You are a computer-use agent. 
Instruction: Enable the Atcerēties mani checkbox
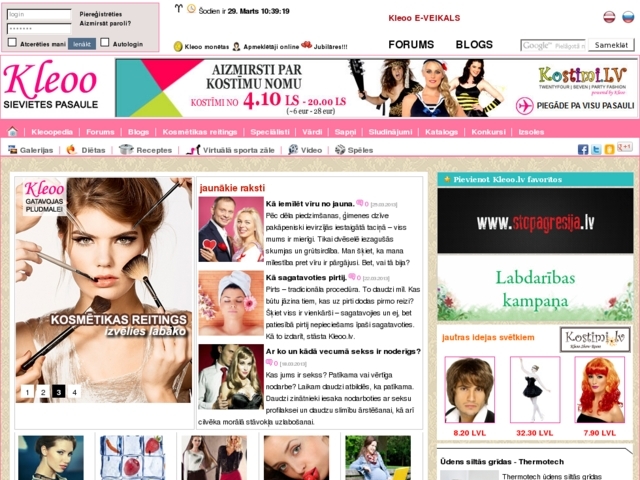12,42
